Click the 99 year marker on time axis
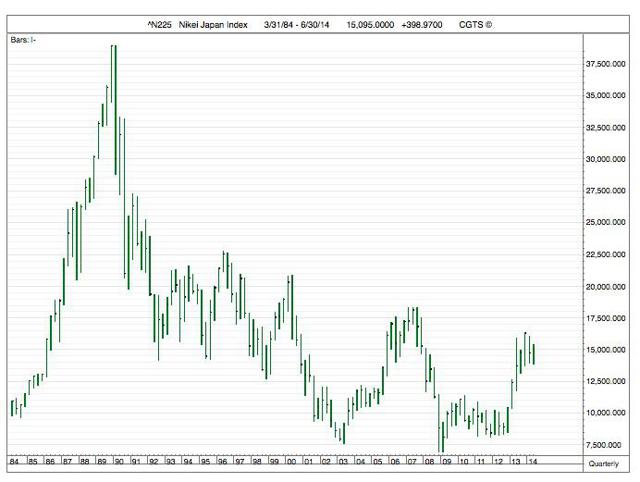This screenshot has height=482, width=640. tap(274, 462)
